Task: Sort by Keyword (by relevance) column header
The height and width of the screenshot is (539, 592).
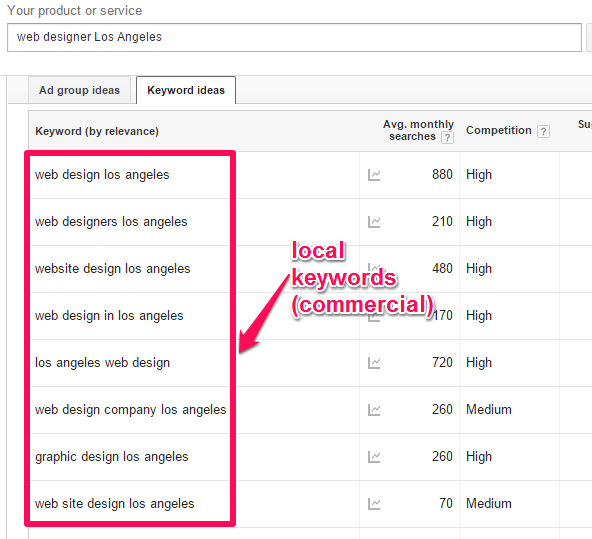Action: click(x=97, y=131)
